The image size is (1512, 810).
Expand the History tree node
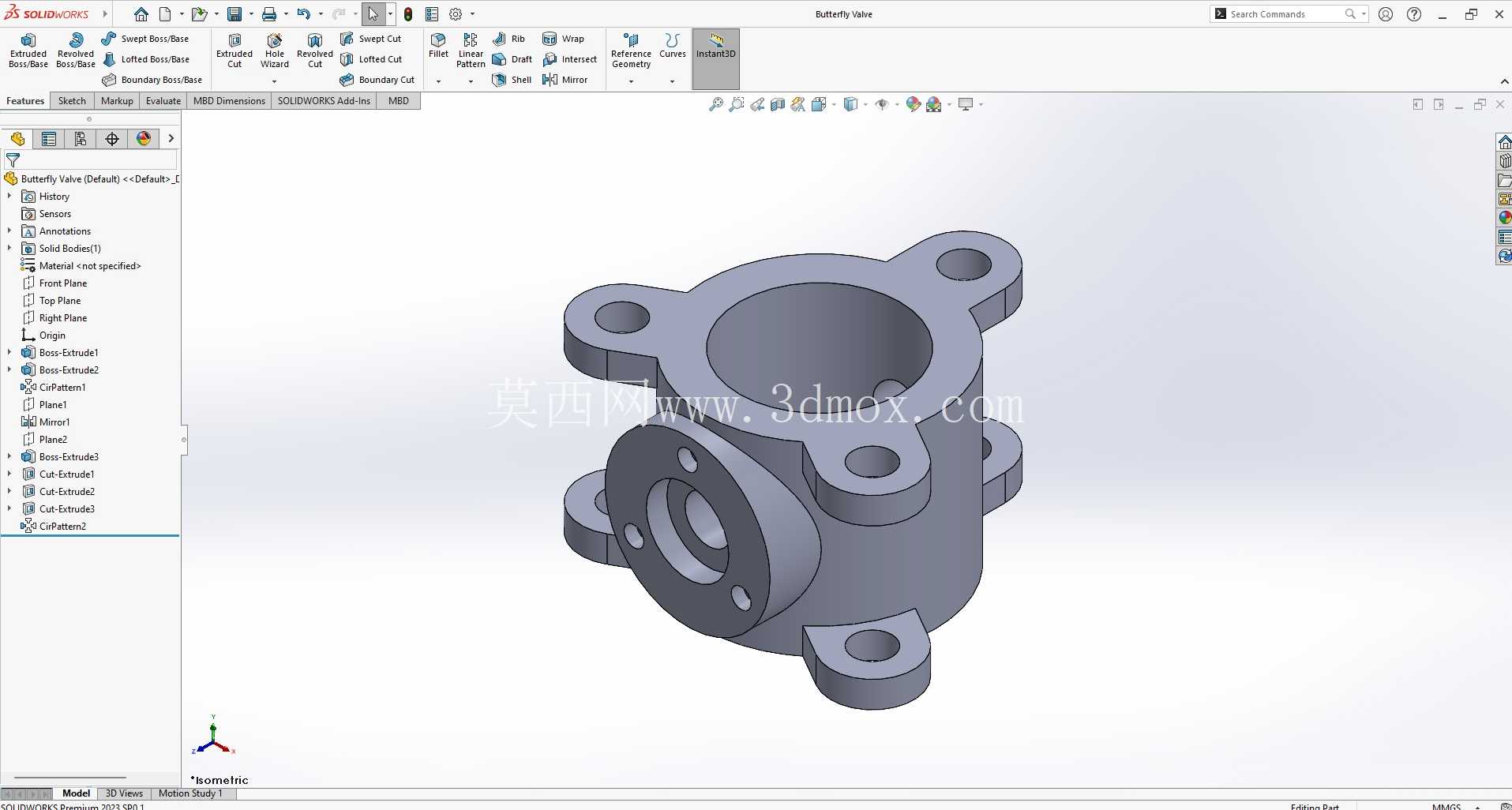point(9,196)
